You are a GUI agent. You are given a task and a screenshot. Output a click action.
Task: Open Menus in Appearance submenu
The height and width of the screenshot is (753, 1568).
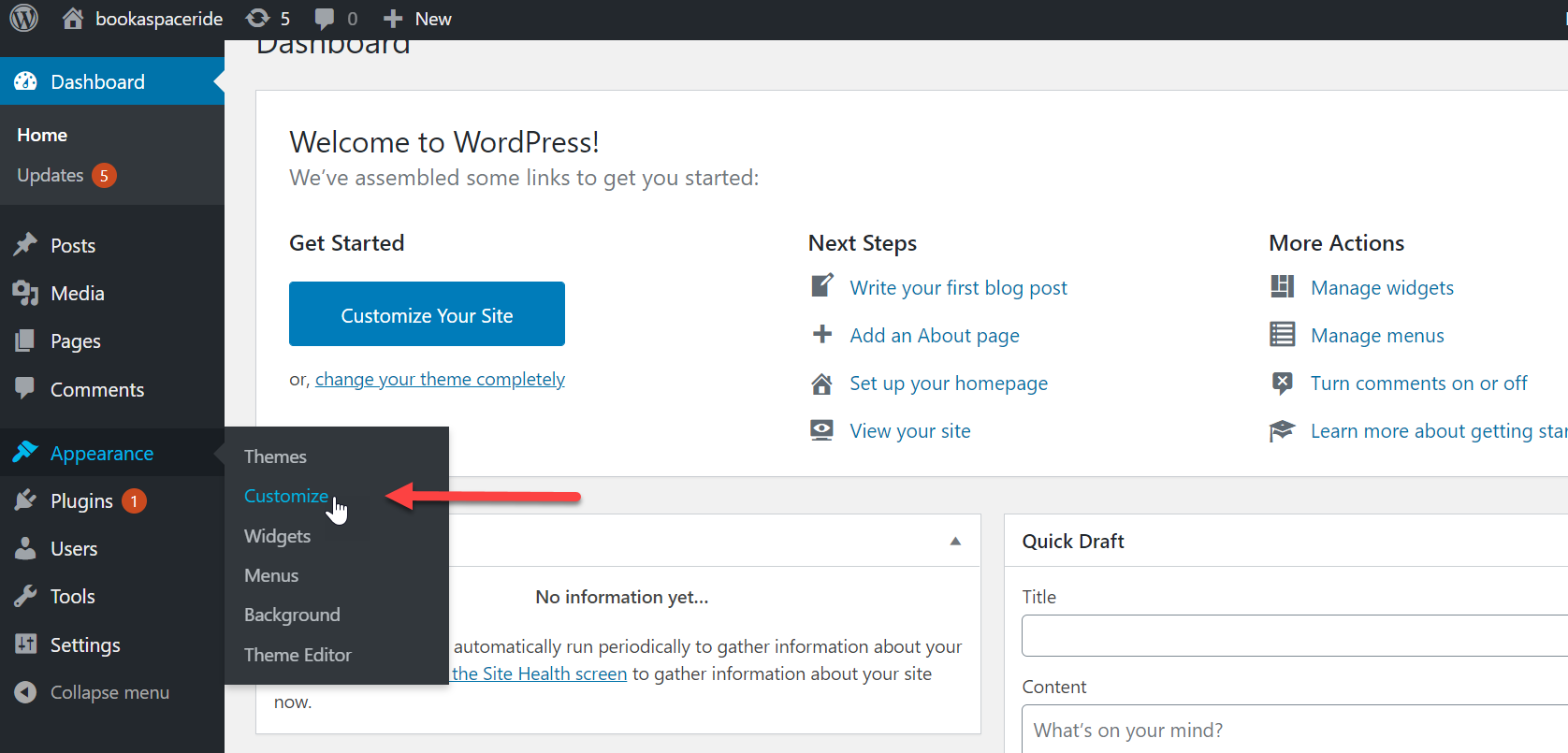click(271, 575)
